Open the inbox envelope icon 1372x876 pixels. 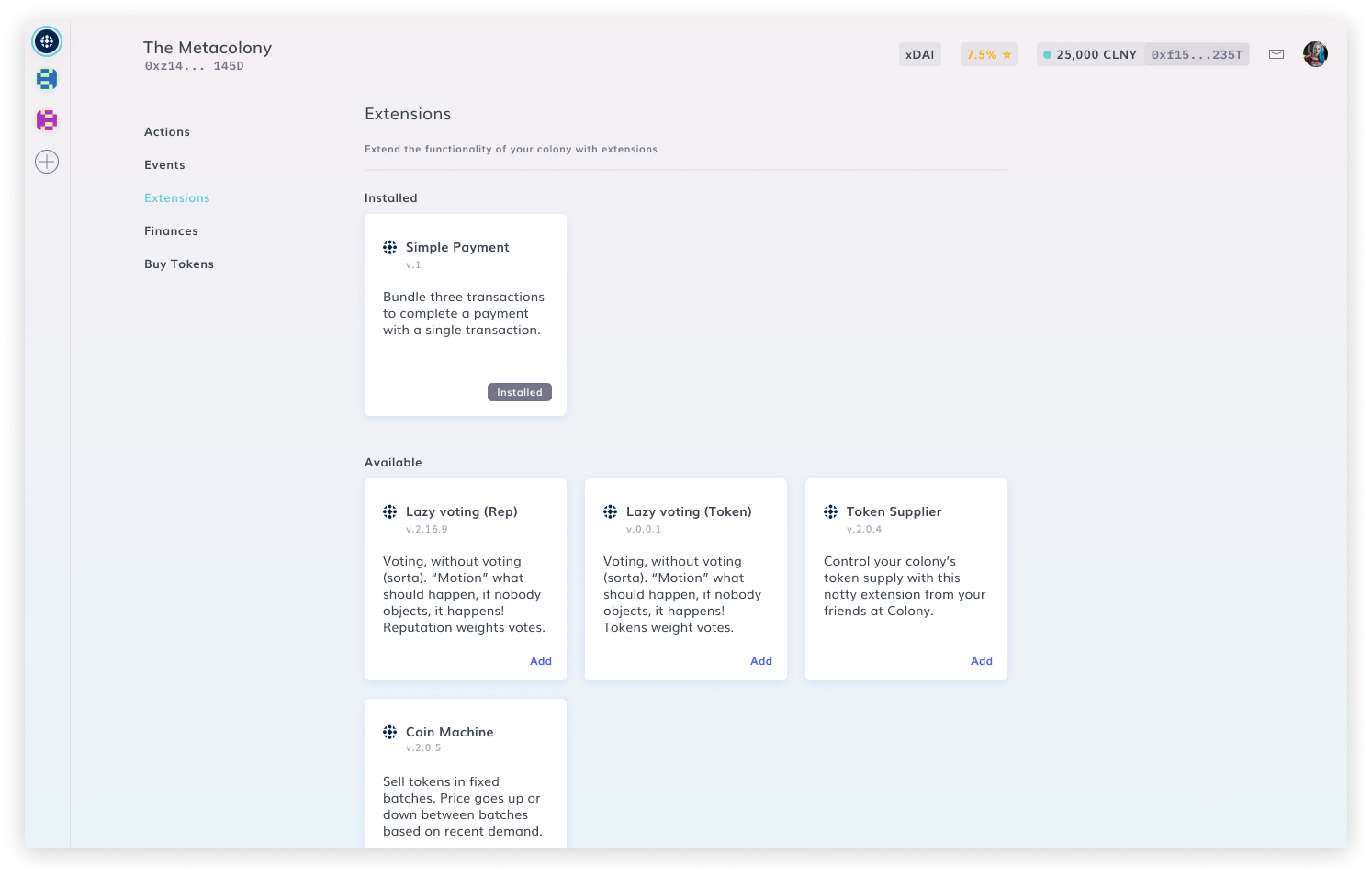1276,54
